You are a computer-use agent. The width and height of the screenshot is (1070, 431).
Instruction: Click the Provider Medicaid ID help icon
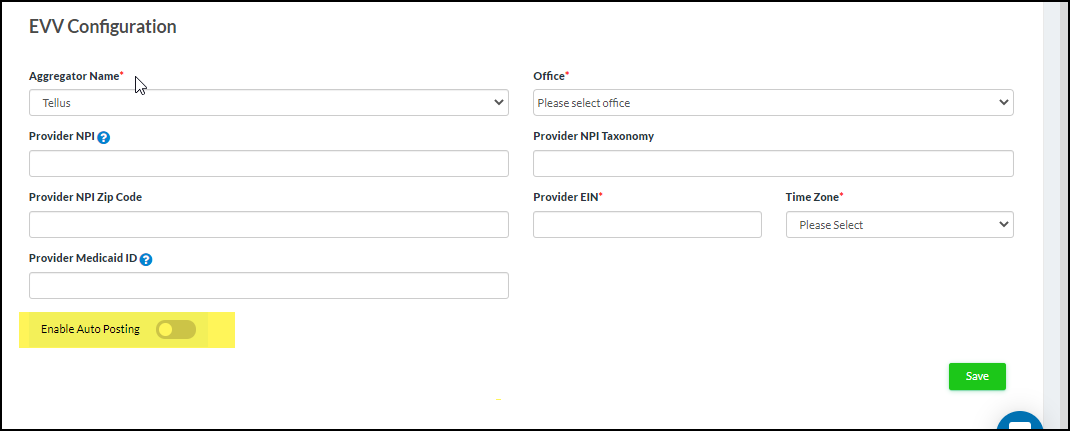(146, 259)
